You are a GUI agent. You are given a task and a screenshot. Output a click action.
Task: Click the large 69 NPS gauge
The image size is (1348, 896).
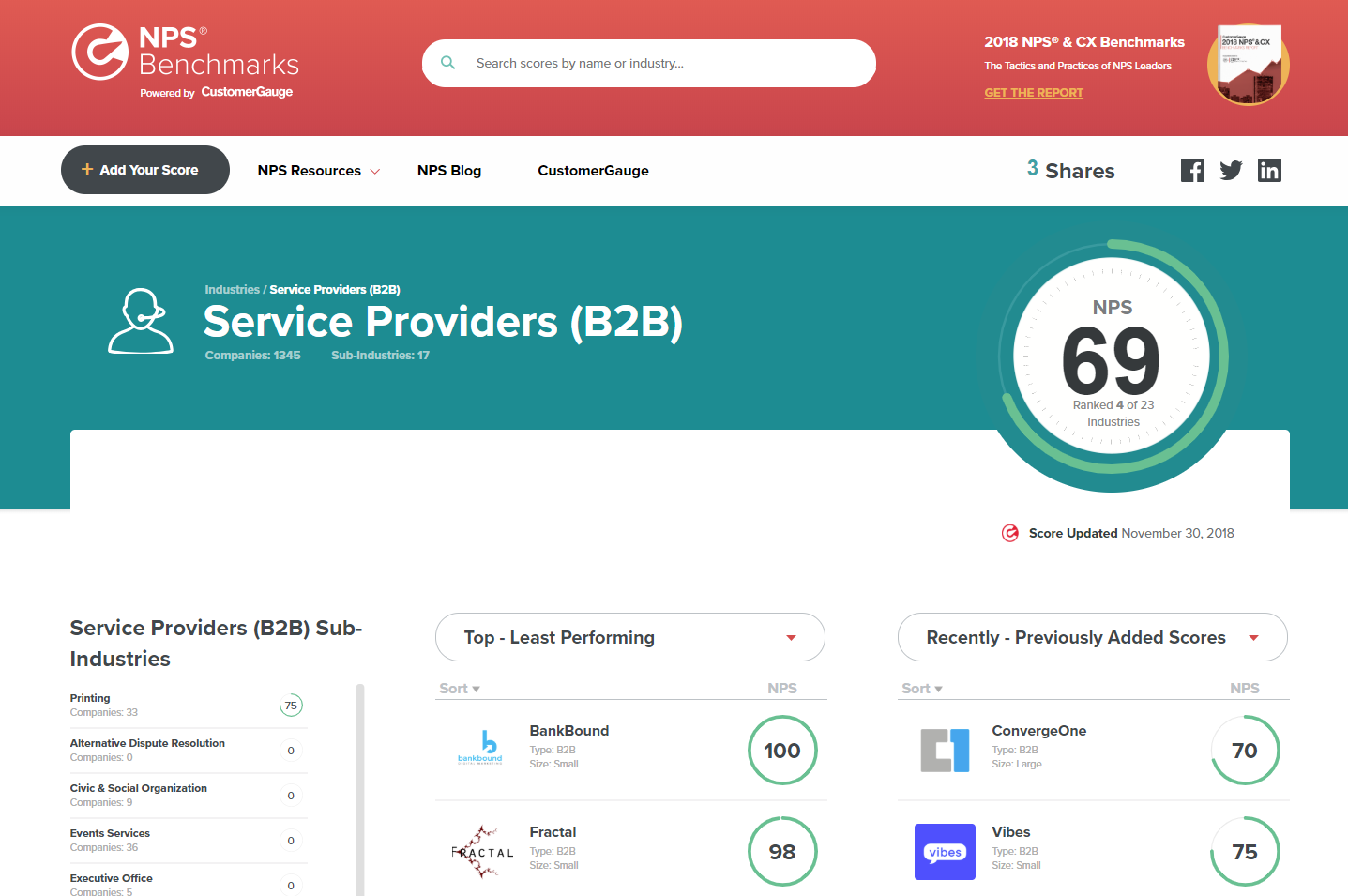1112,357
